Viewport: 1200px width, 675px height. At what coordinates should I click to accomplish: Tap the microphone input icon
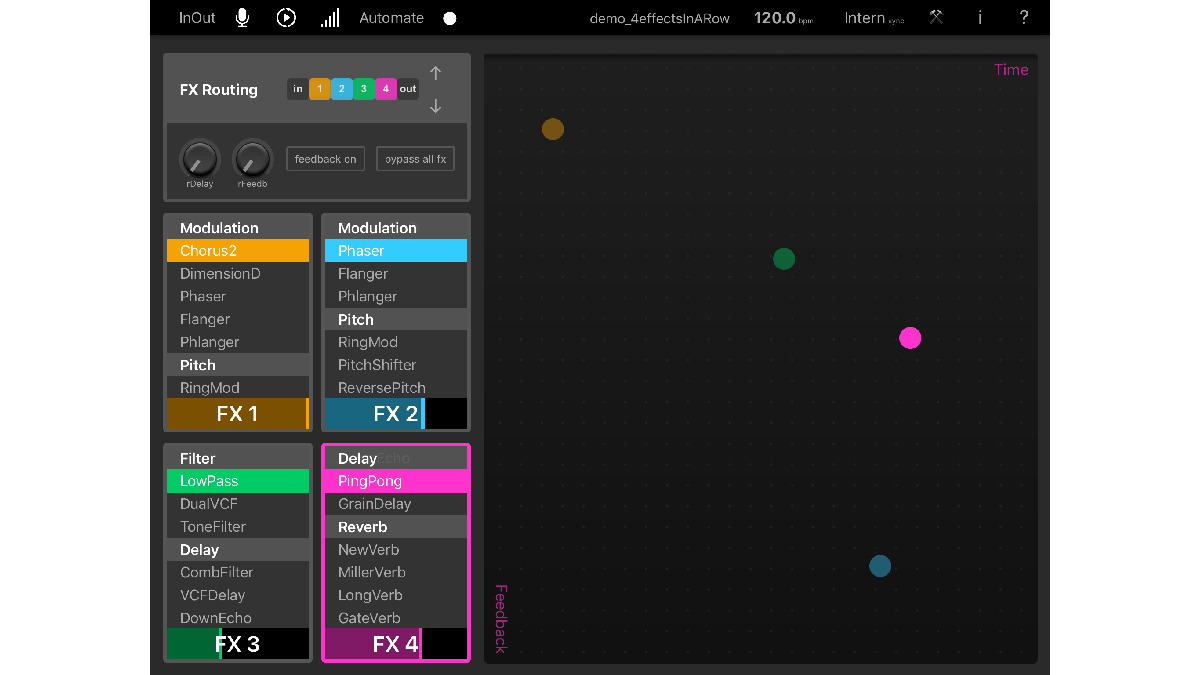(x=242, y=17)
